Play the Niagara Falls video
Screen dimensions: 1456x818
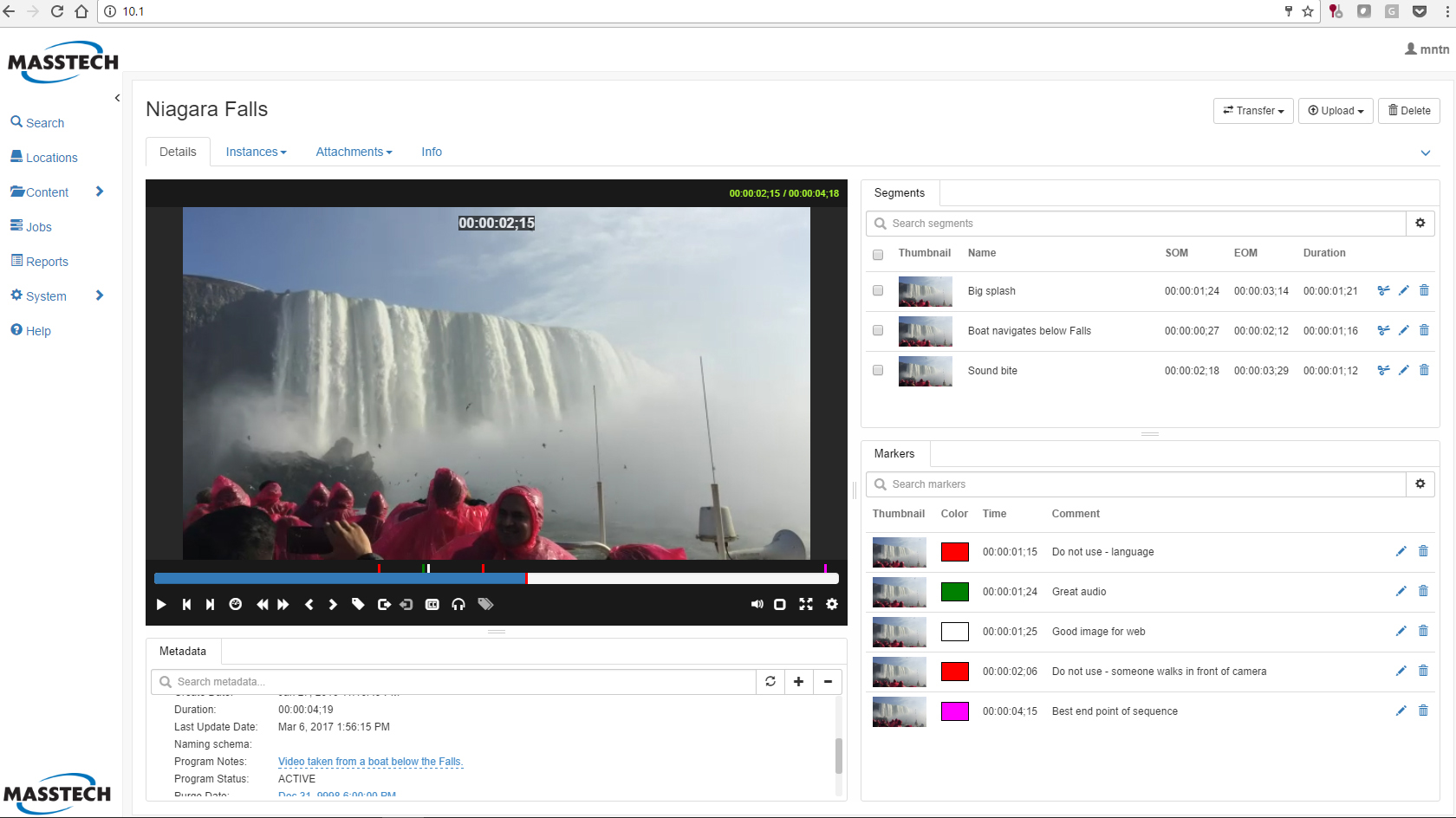pos(161,604)
